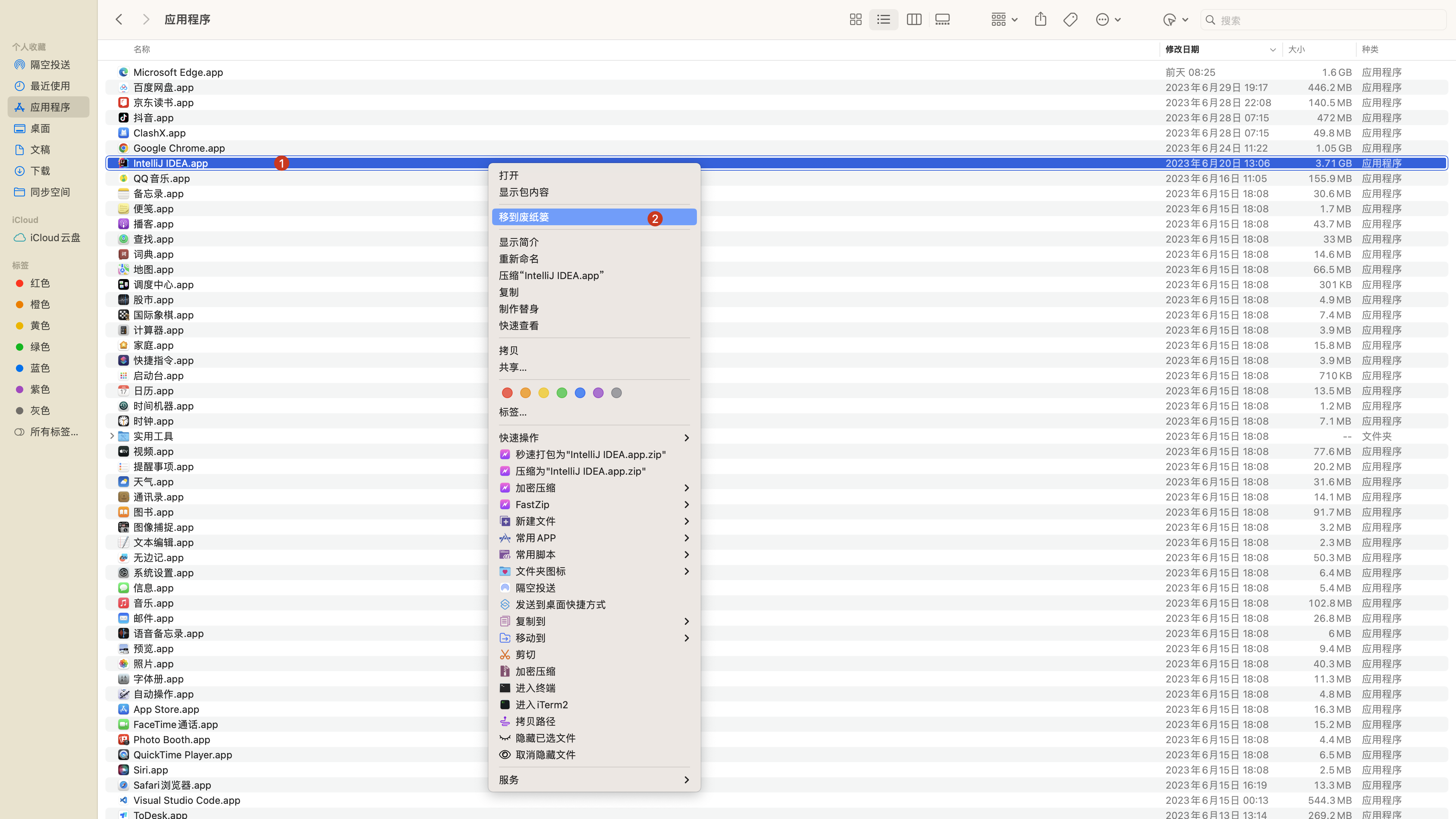Go forward with the right chevron button
This screenshot has width=1456, height=819.
click(146, 20)
